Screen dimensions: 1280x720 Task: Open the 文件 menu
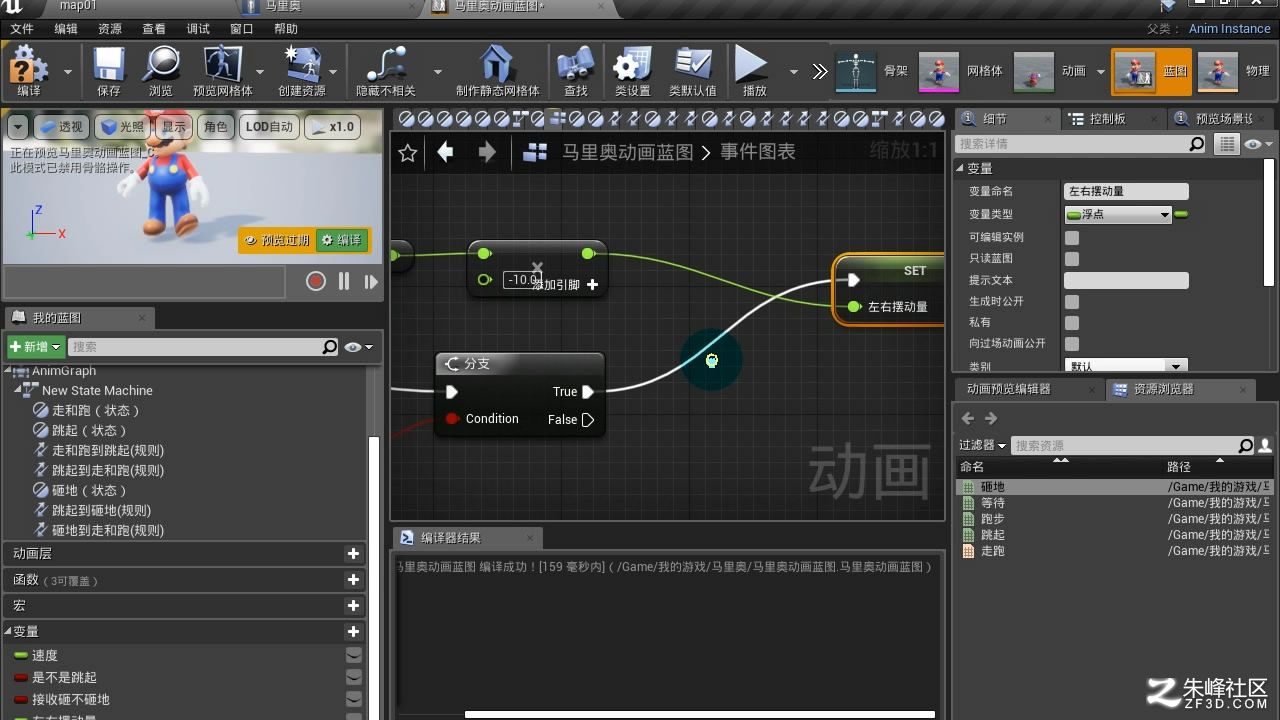click(21, 29)
